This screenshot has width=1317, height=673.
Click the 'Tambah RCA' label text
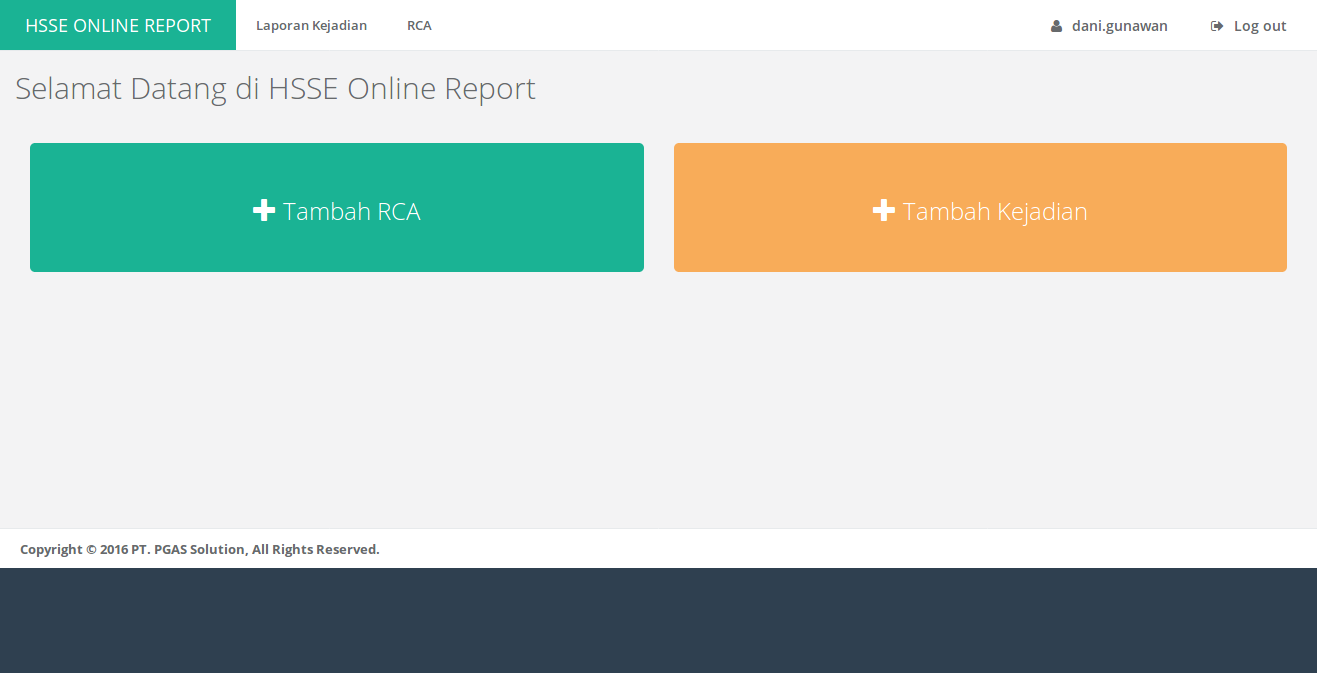[351, 212]
